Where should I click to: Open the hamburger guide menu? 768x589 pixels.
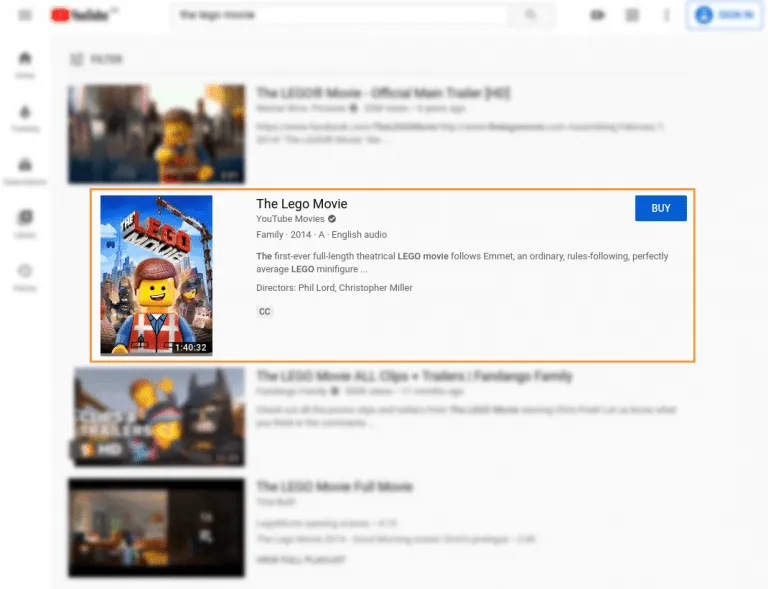pyautogui.click(x=24, y=15)
